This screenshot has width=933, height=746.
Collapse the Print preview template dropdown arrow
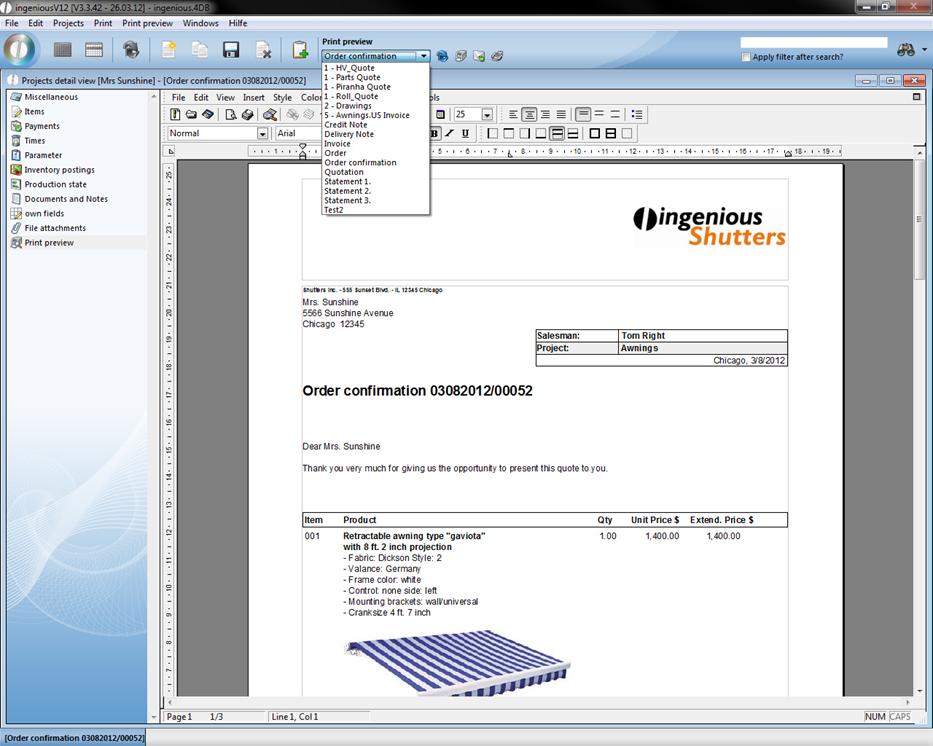[x=424, y=57]
